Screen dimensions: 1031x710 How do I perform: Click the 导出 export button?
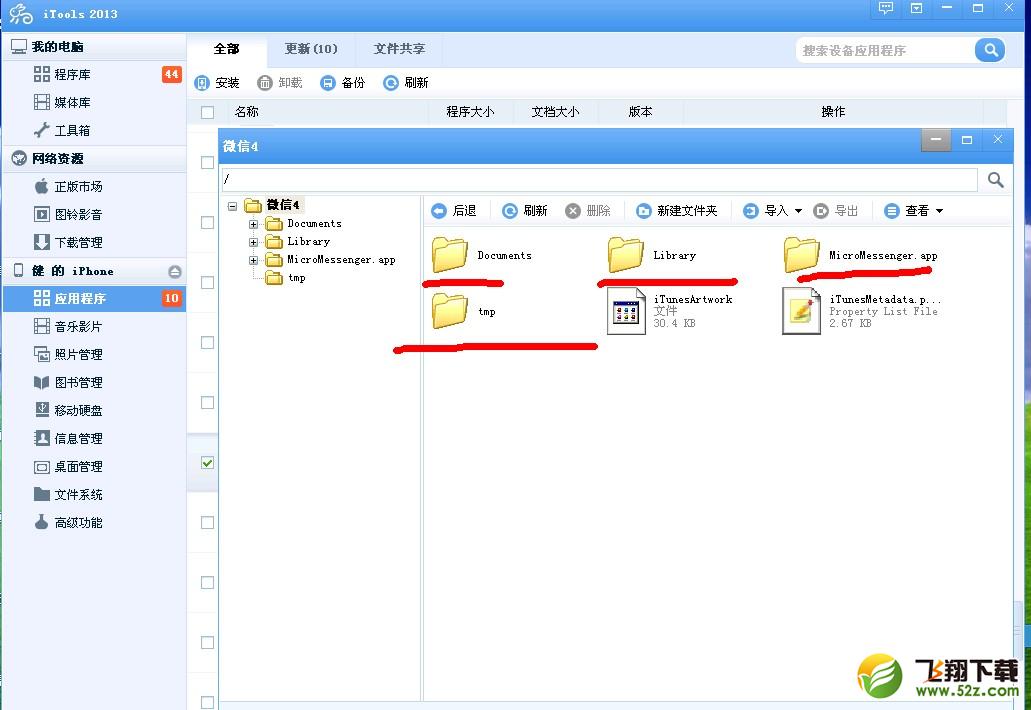(x=836, y=211)
